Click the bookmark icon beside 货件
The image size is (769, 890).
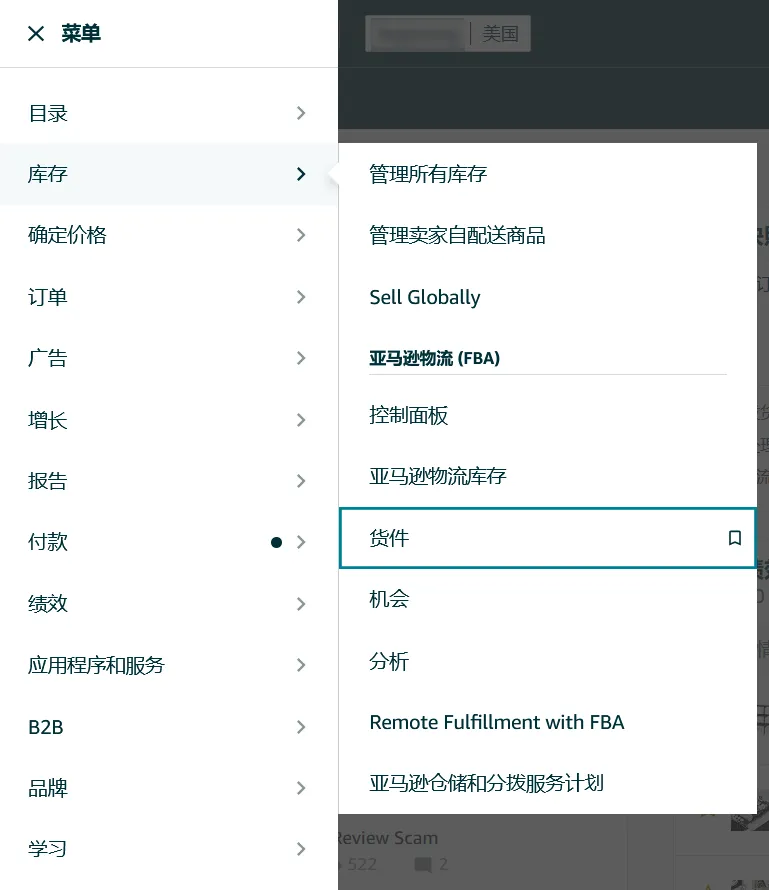tap(735, 538)
